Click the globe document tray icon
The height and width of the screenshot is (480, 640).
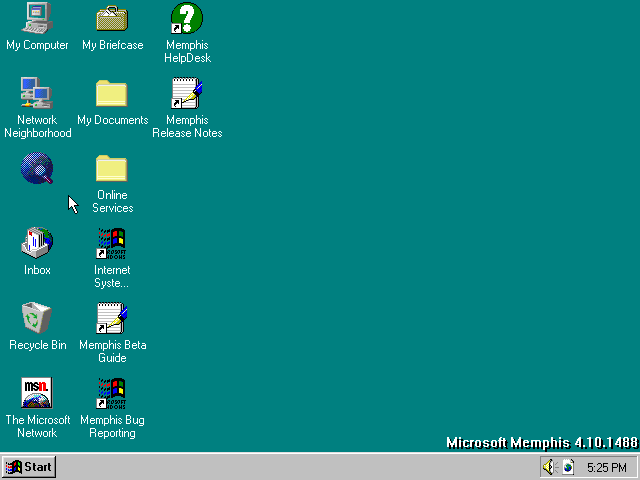(568, 467)
